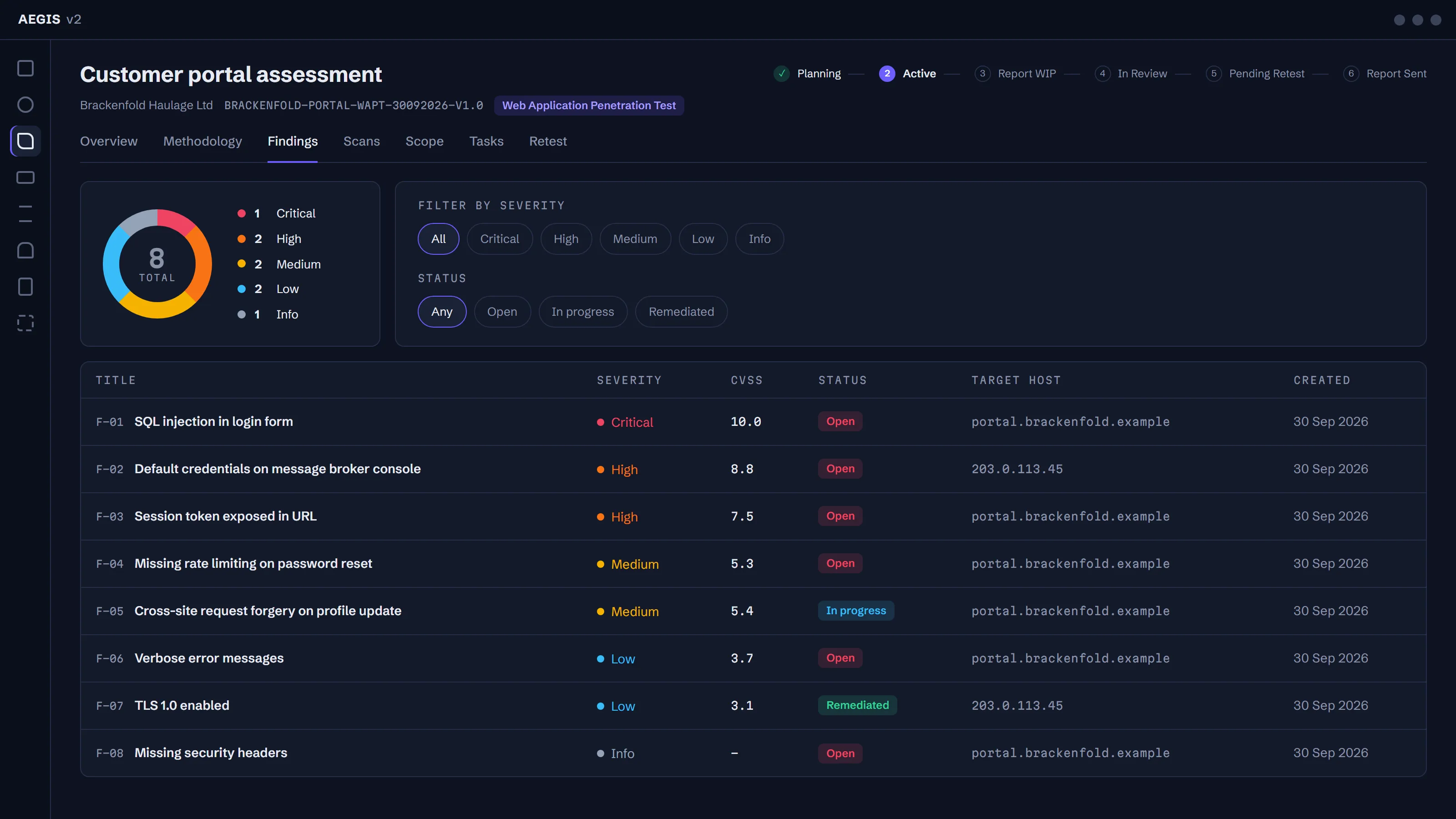Click the In Review workflow step
1456x819 pixels.
1130,73
